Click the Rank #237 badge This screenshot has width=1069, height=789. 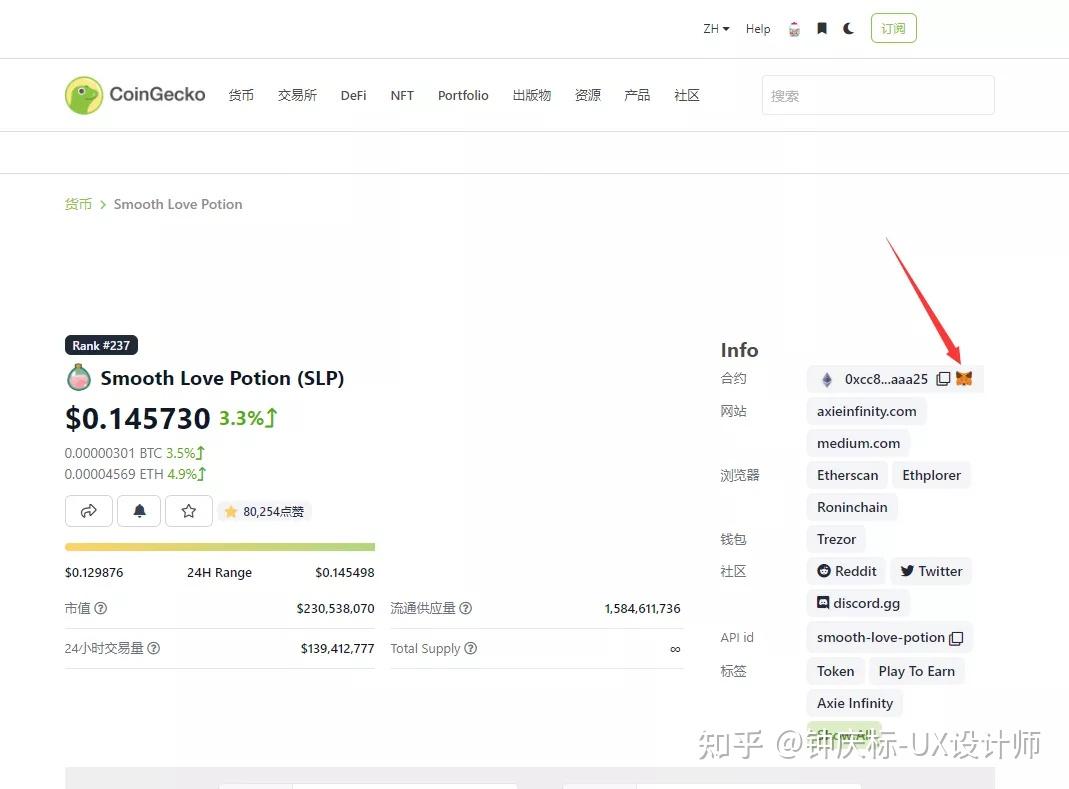click(101, 346)
